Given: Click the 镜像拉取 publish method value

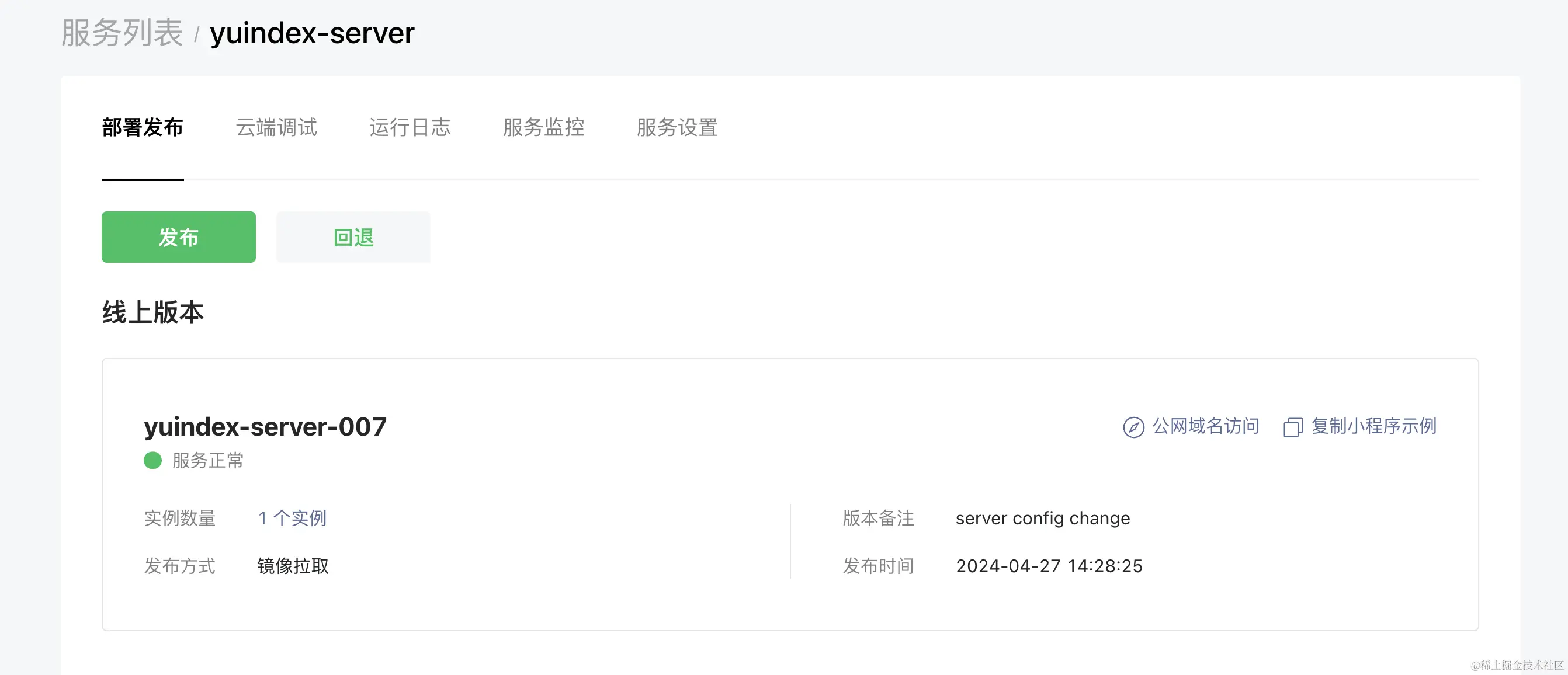Looking at the screenshot, I should (x=293, y=566).
